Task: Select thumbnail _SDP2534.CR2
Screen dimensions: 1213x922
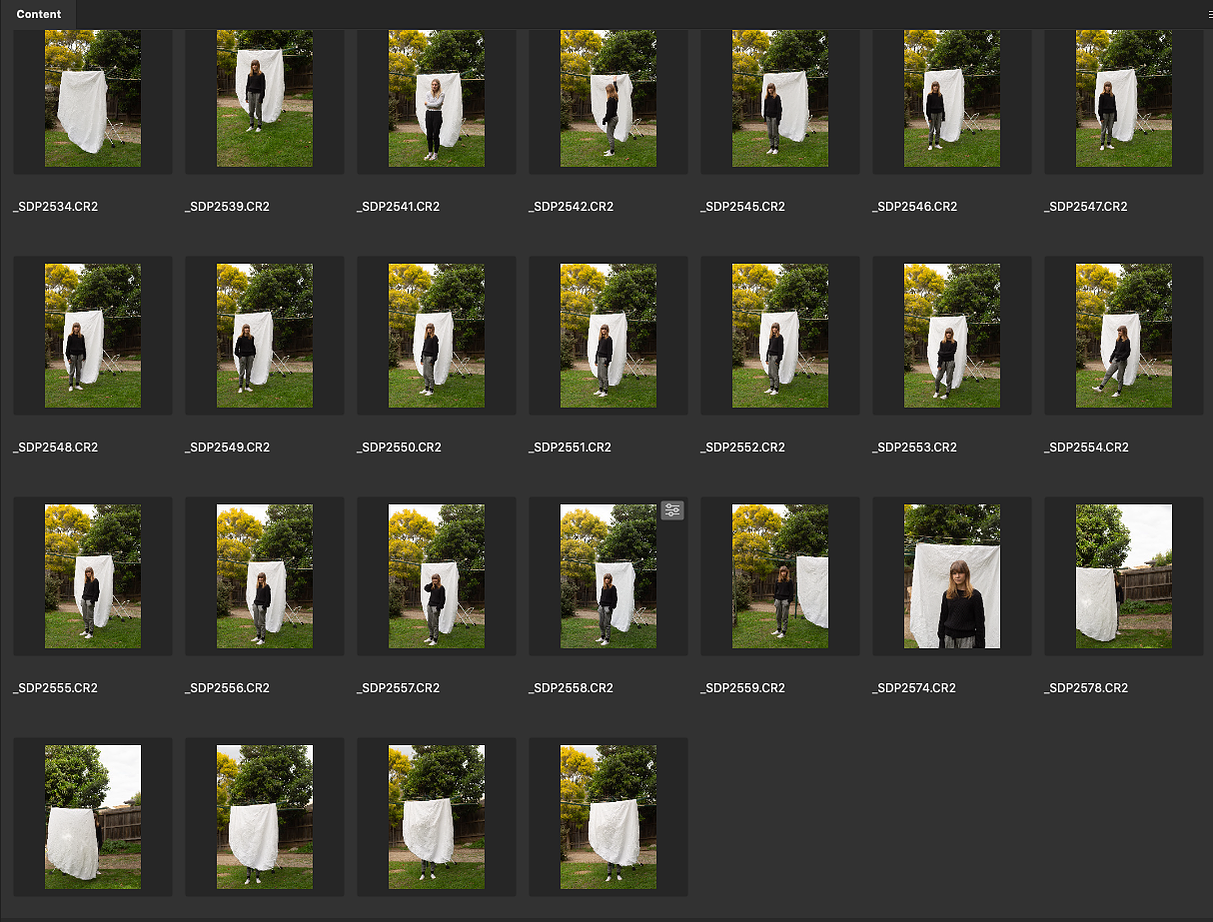Action: point(93,98)
